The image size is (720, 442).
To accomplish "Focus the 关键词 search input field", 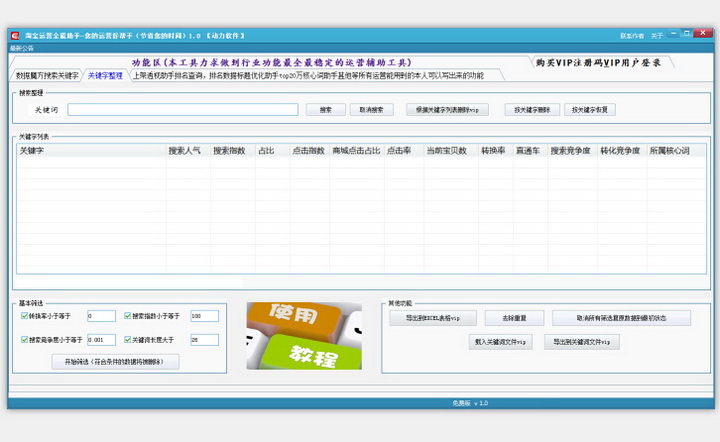I will 183,110.
